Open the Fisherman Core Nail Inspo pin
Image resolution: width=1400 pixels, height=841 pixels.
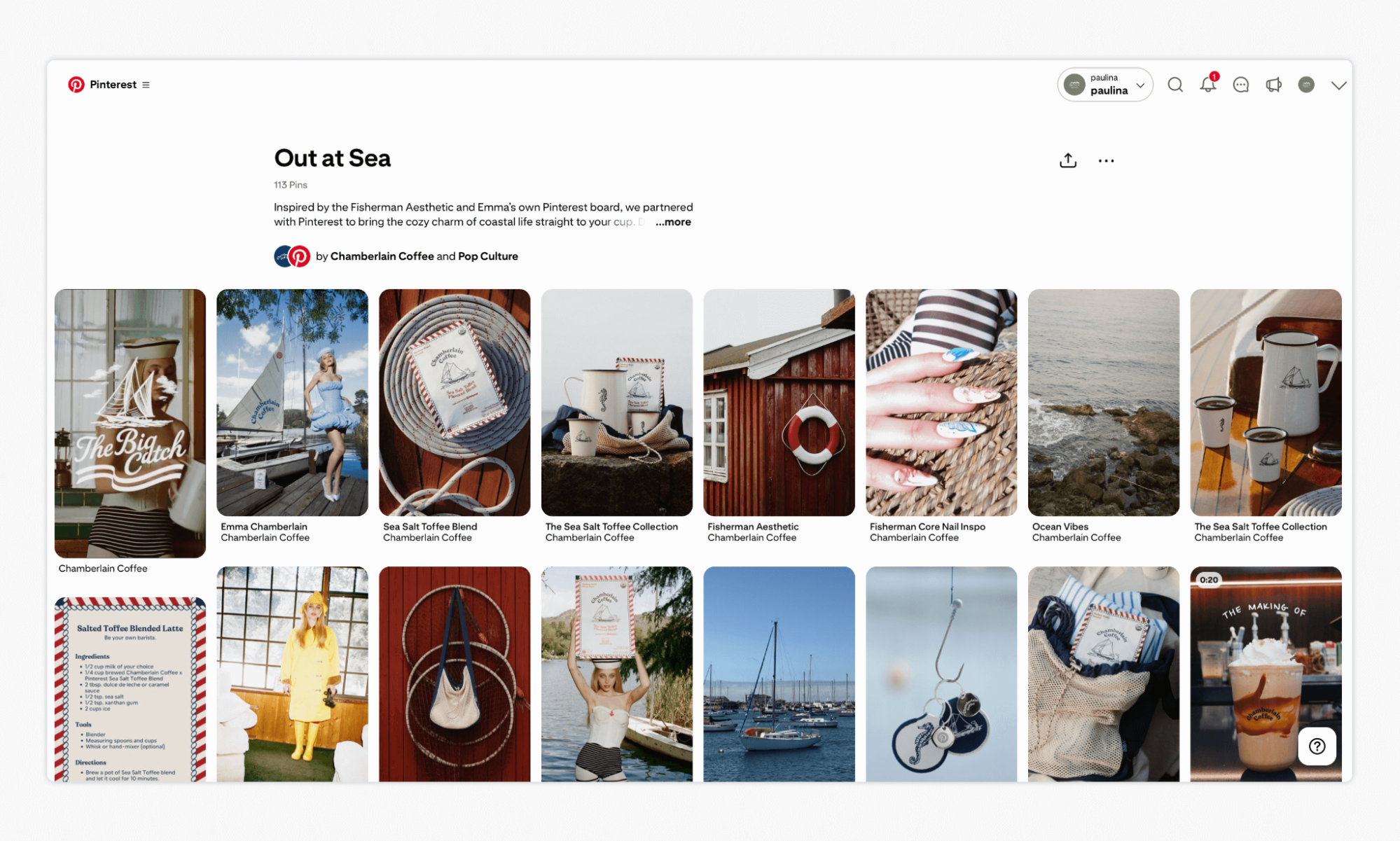pos(941,403)
